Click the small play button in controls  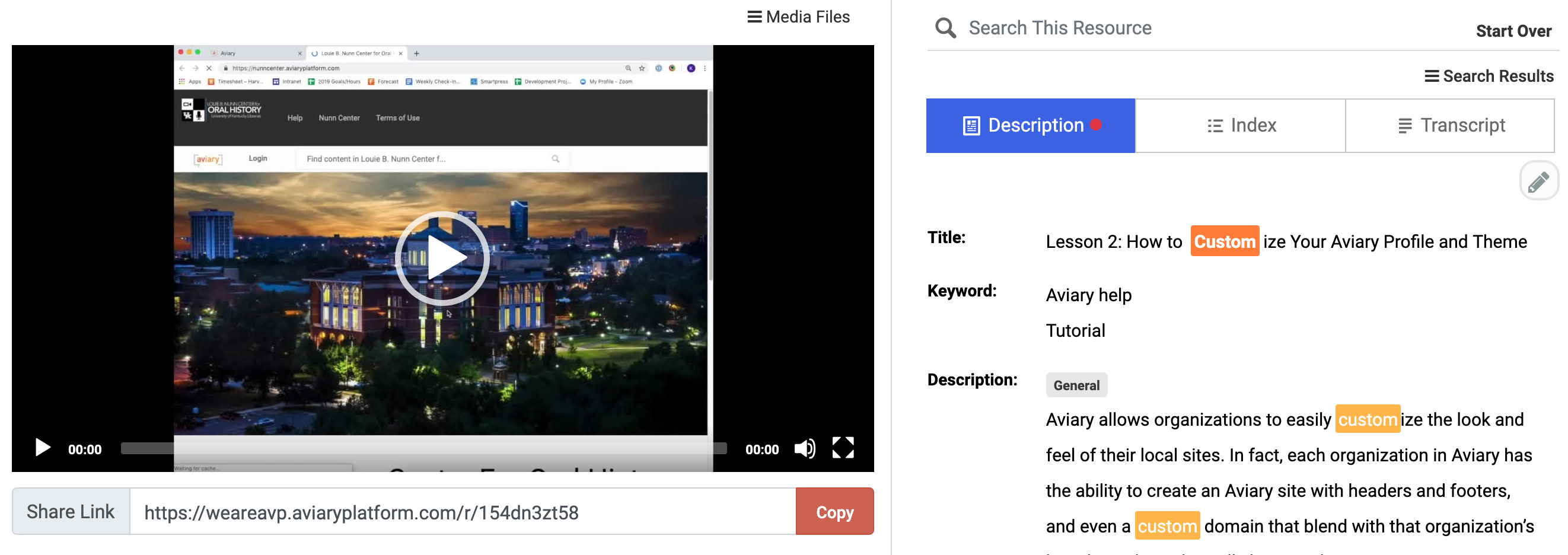(42, 448)
